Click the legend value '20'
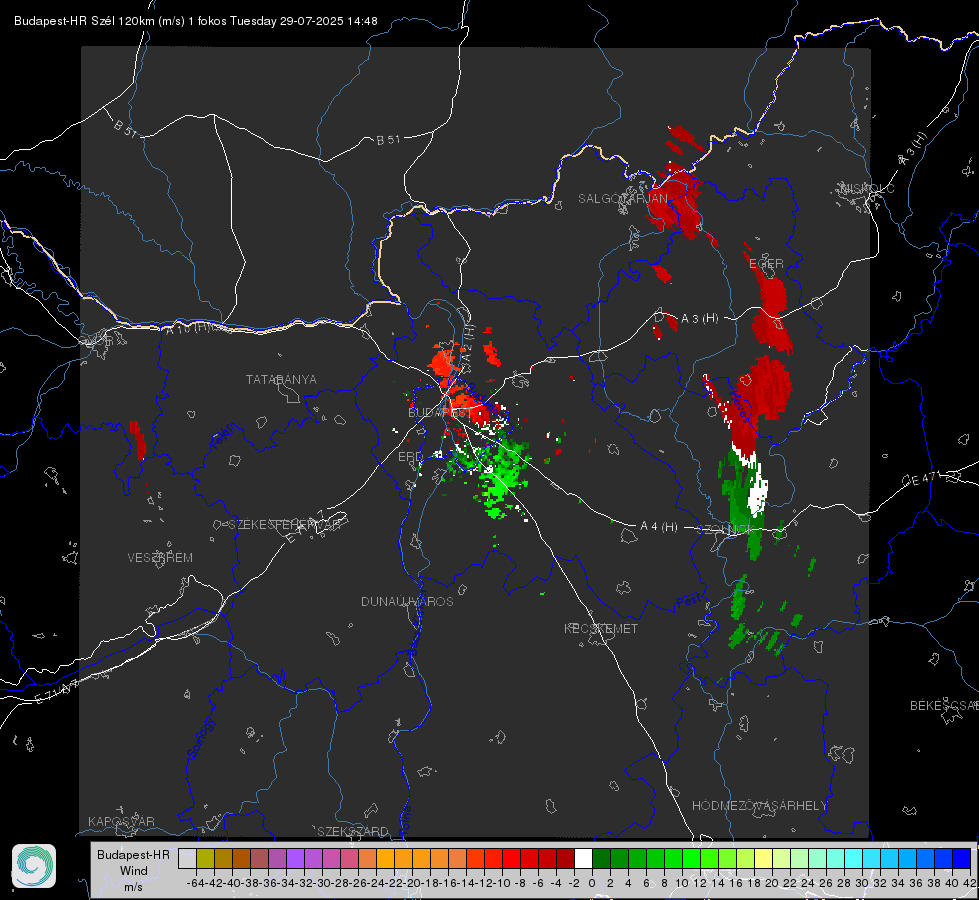The height and width of the screenshot is (900, 979). pos(772,883)
